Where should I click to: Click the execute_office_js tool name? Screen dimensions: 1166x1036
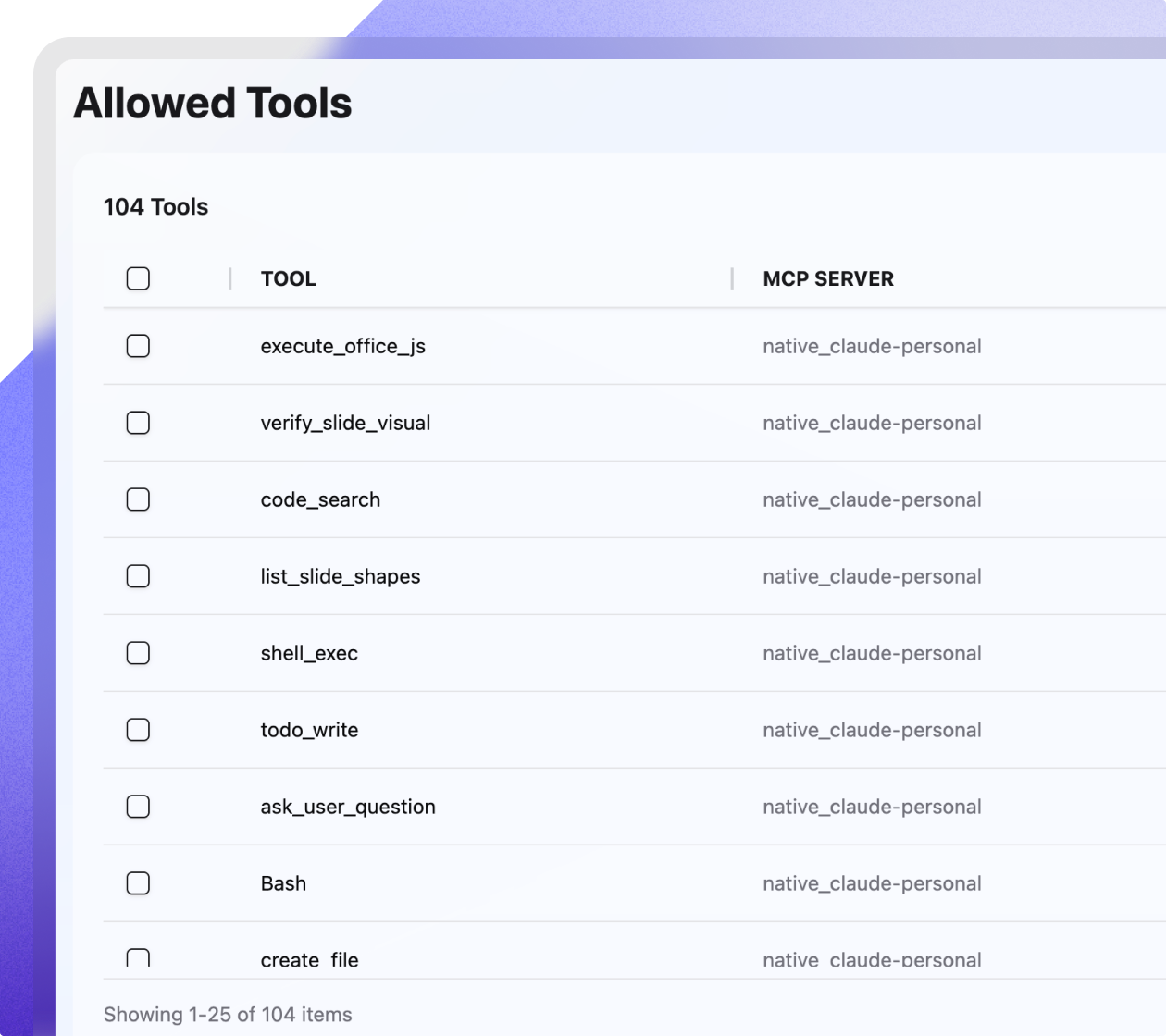[342, 347]
